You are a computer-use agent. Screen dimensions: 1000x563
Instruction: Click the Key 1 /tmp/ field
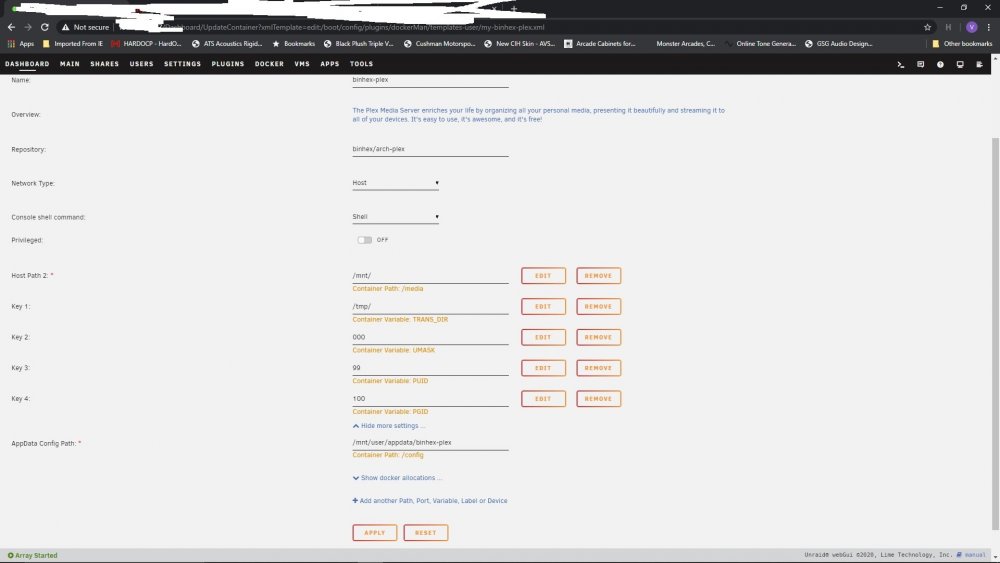coord(430,307)
